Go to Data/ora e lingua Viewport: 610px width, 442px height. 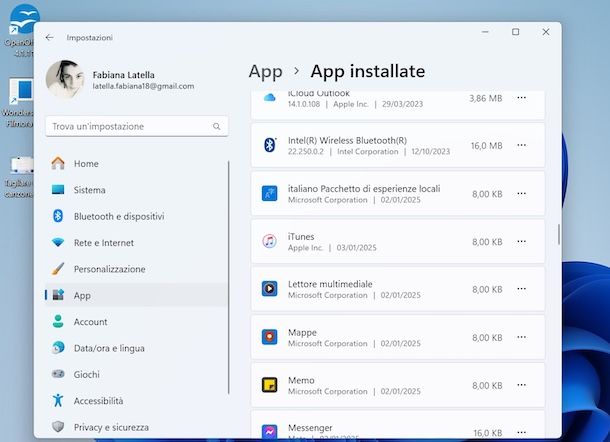tap(136, 348)
